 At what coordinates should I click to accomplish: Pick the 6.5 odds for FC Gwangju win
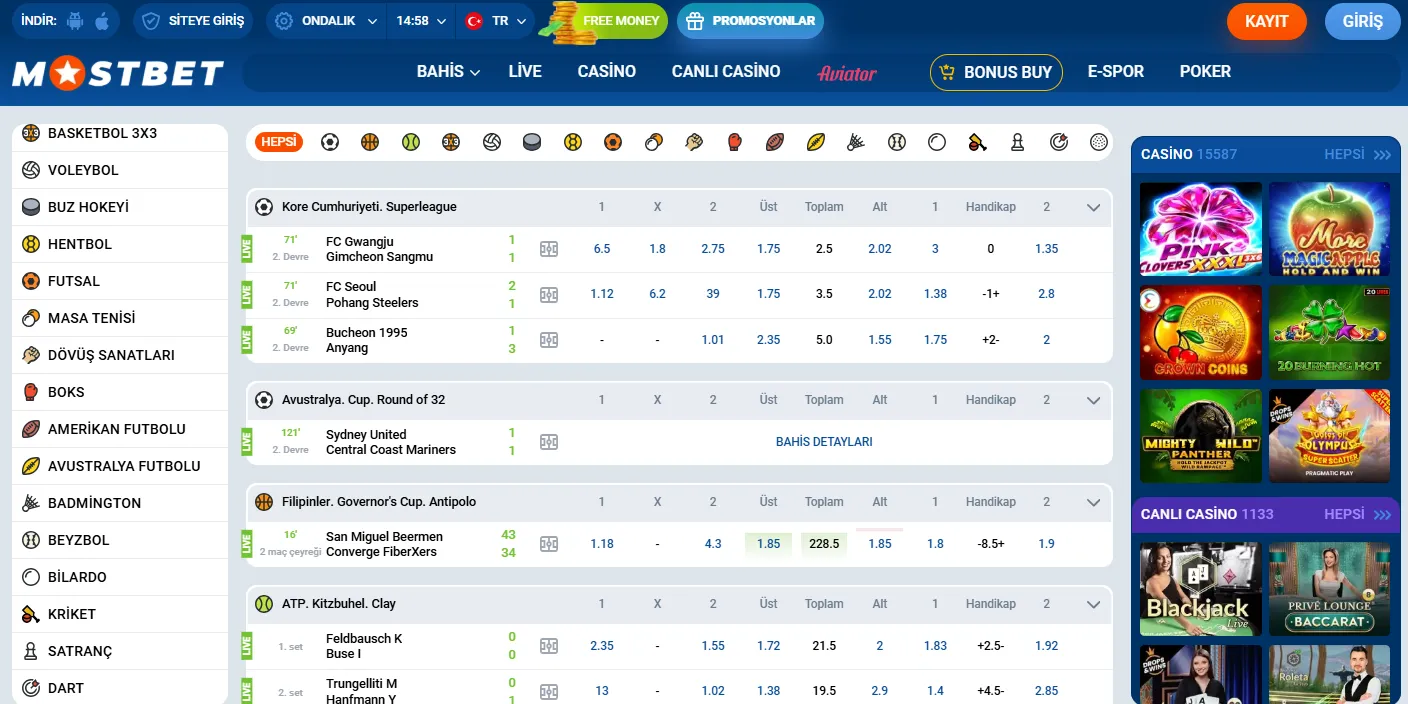coord(602,249)
